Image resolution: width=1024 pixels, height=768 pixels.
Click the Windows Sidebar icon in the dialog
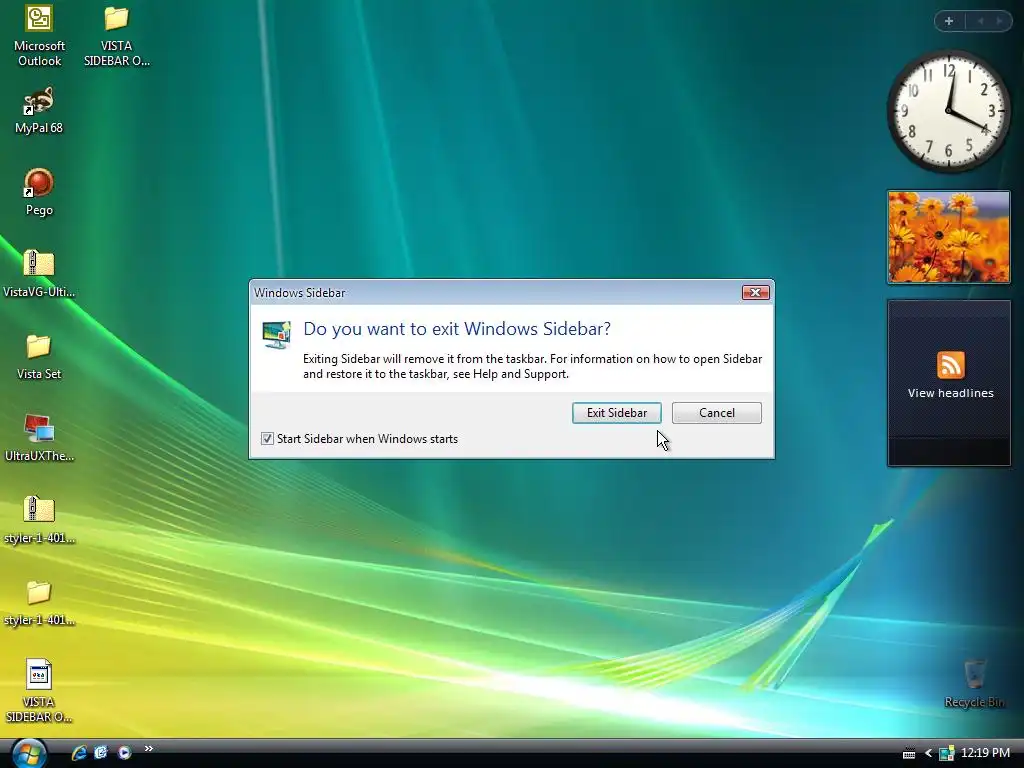click(x=276, y=334)
